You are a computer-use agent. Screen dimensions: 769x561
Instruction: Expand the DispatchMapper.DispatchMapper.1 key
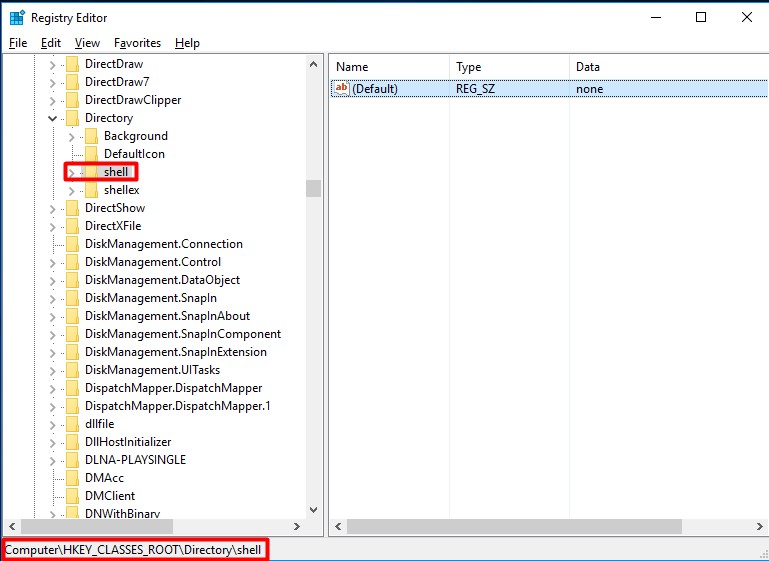coord(52,407)
